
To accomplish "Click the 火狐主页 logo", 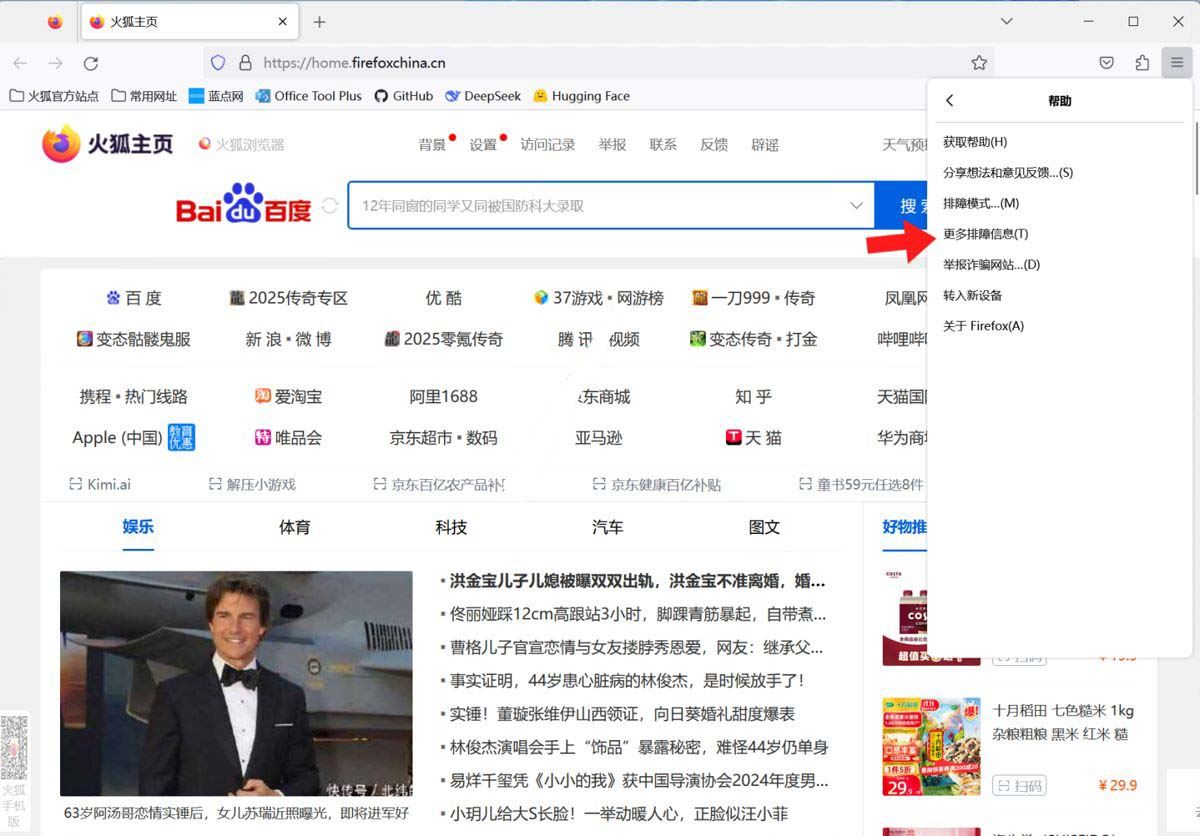I will point(107,144).
